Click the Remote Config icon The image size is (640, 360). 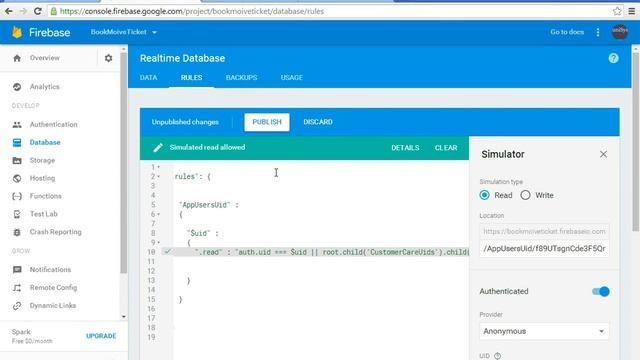pos(17,288)
